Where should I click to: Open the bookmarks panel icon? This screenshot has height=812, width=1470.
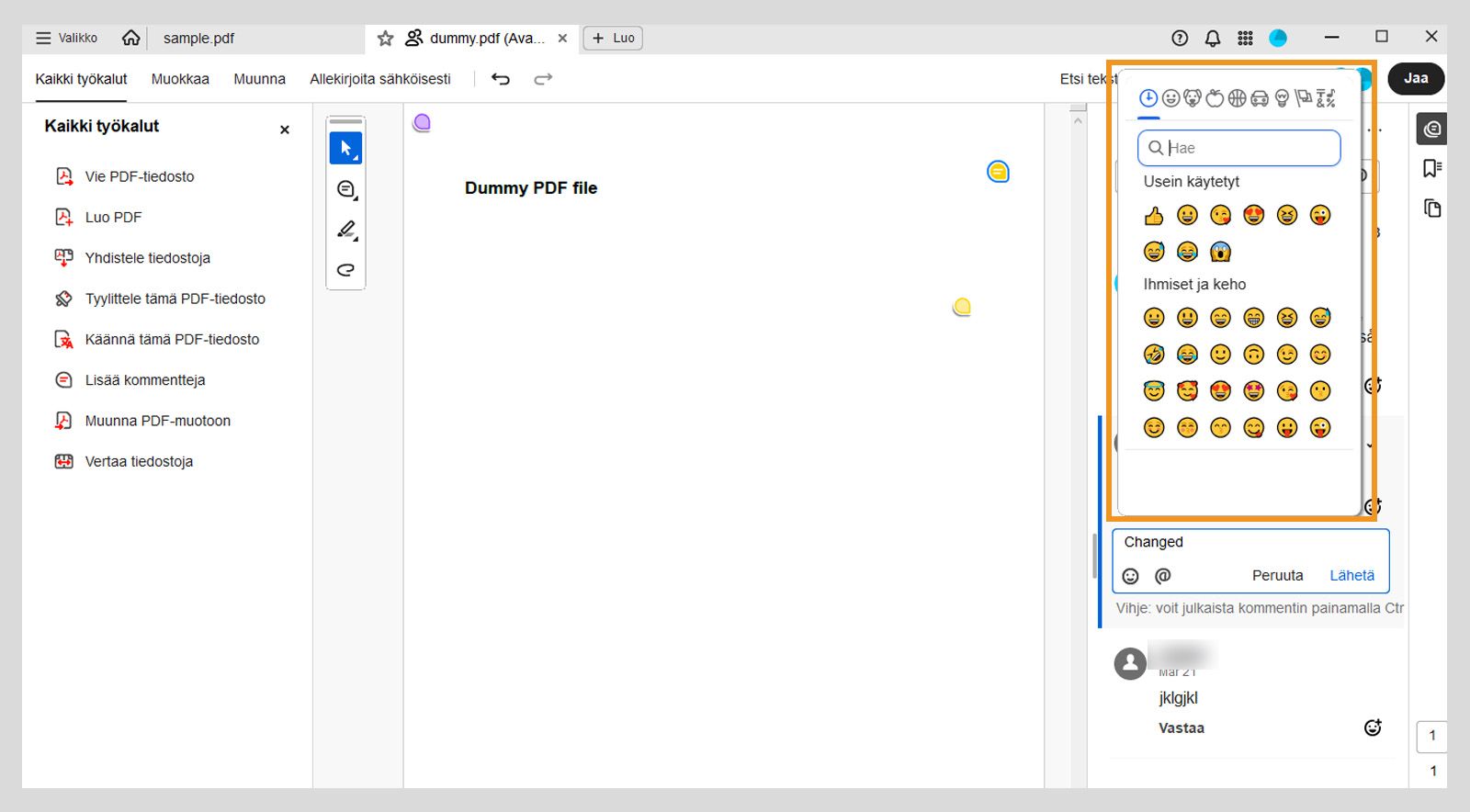click(x=1431, y=168)
